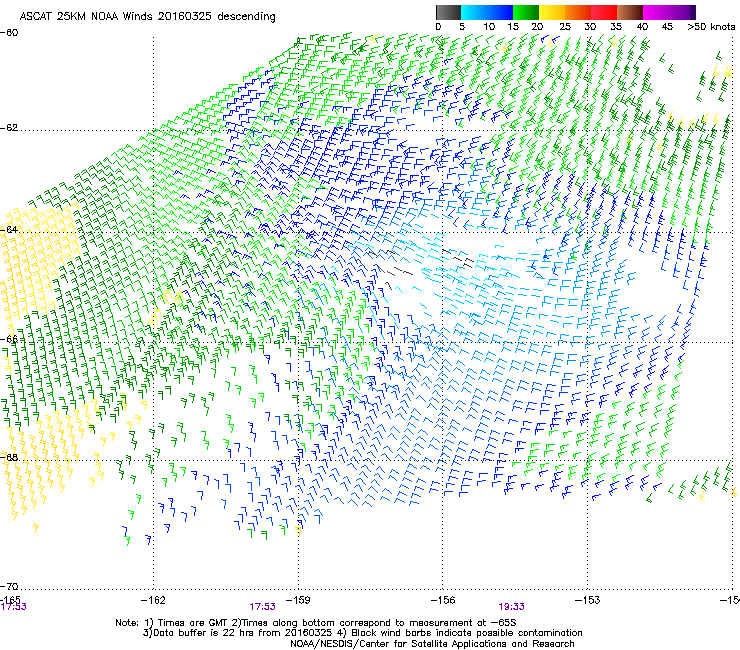Click the NOAA/NESDIS Center for Satellite Applications credit

(432, 644)
